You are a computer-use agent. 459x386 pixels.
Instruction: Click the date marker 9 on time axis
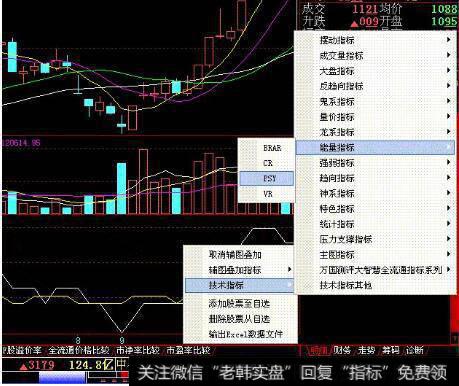pyautogui.click(x=122, y=340)
